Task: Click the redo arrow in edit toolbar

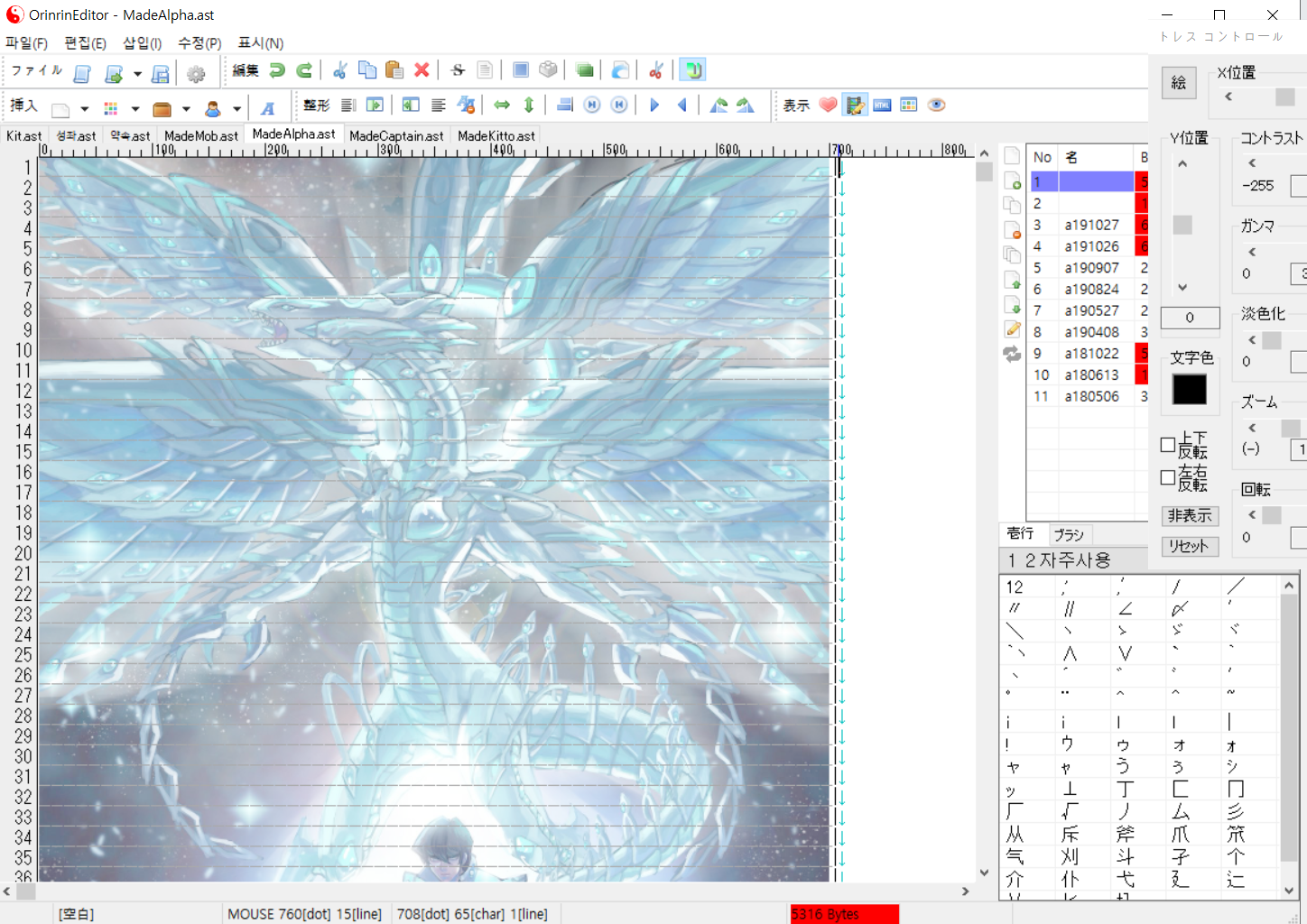Action: [305, 70]
